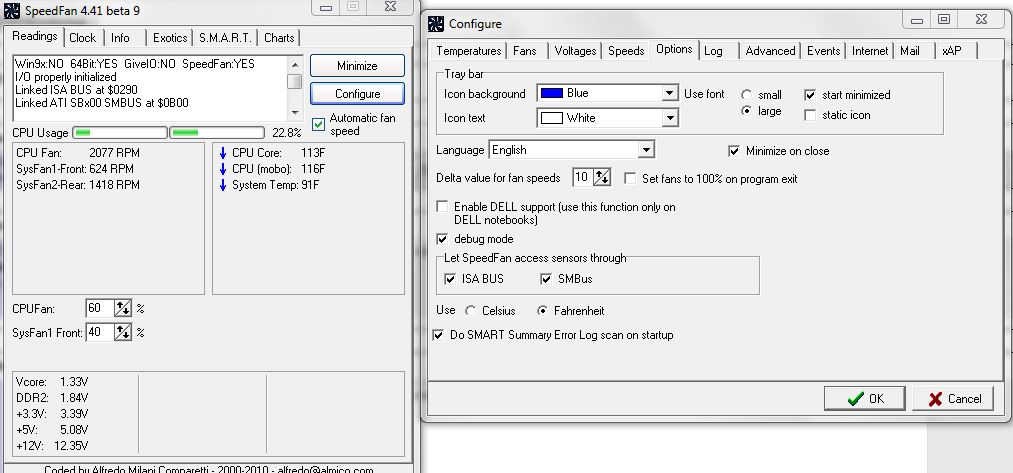Uncheck the start minimized option
Image resolution: width=1013 pixels, height=473 pixels.
pyautogui.click(x=810, y=95)
